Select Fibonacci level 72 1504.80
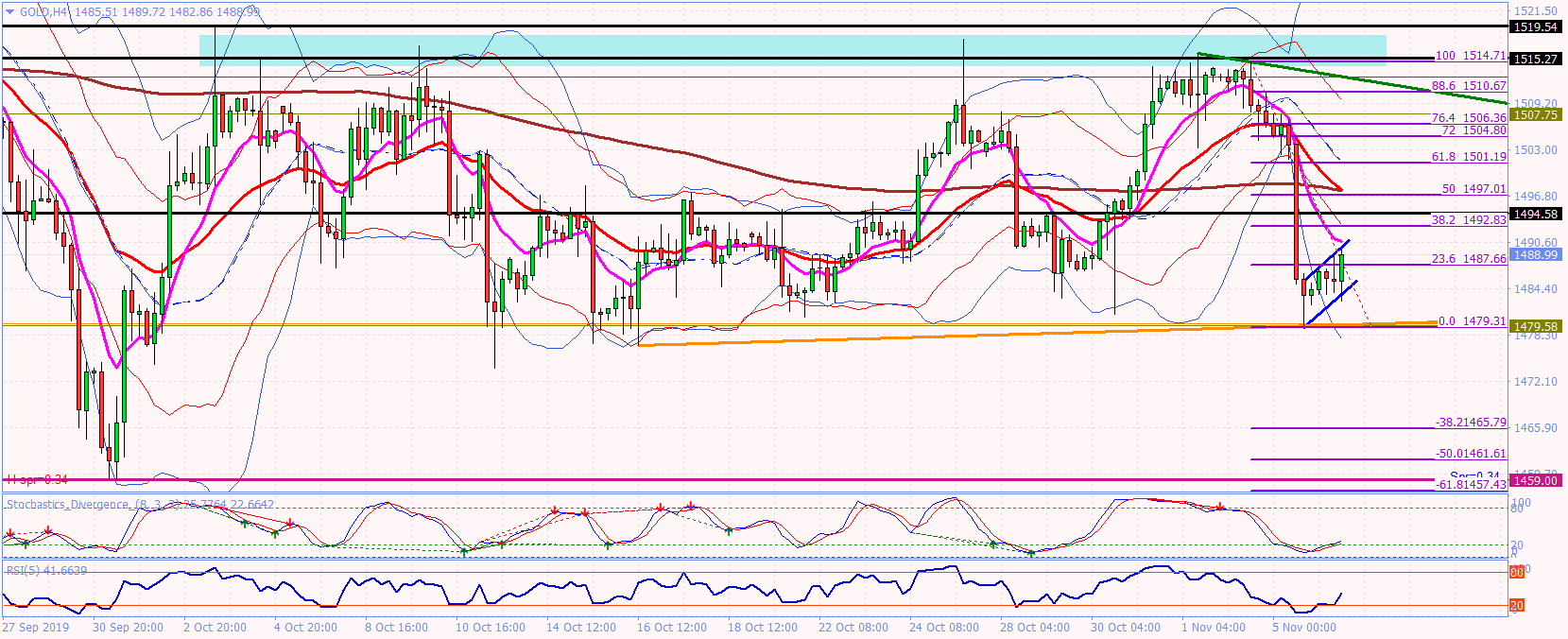Screen dimensions: 1568x639 [x=1473, y=130]
